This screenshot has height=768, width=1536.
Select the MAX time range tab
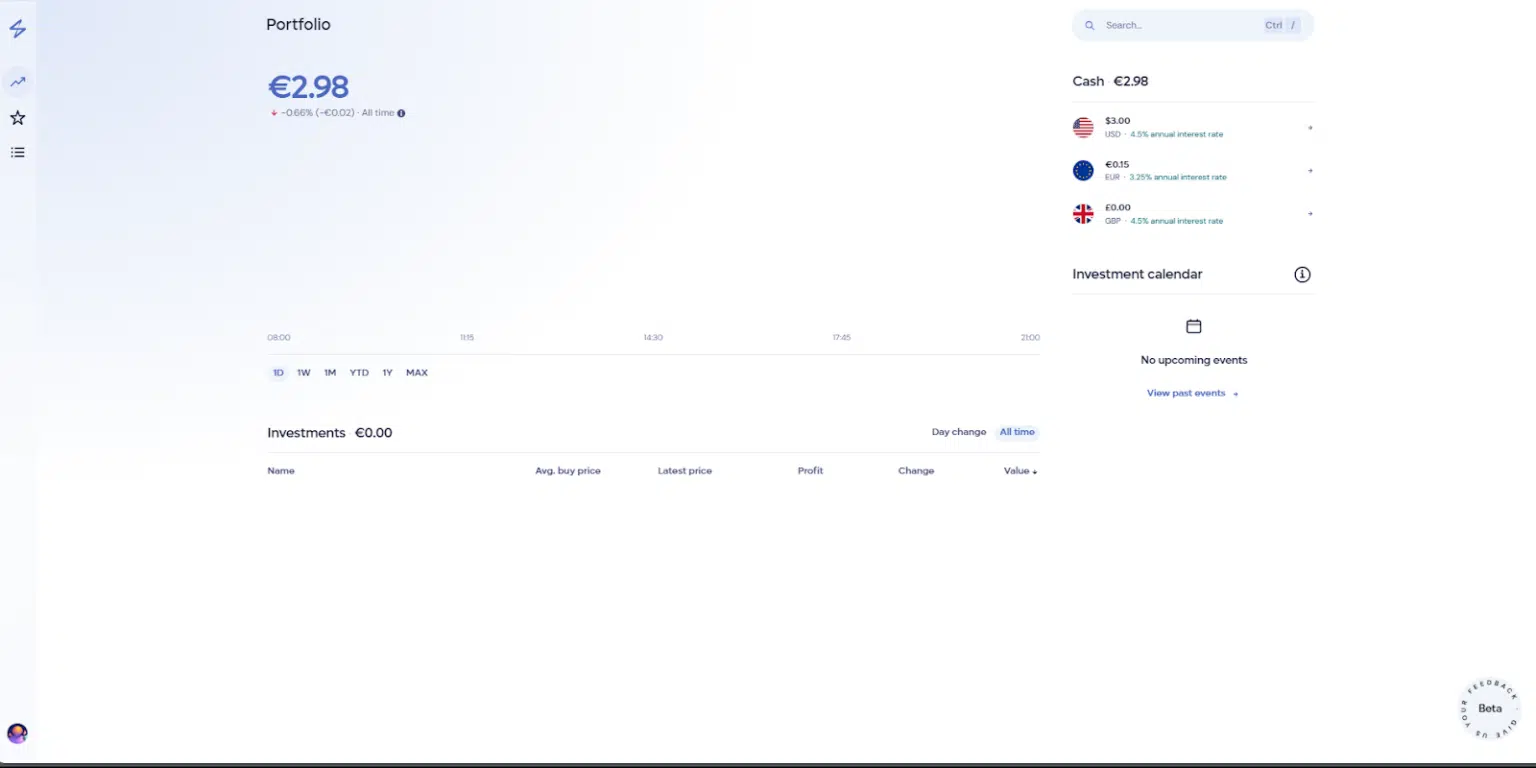pyautogui.click(x=417, y=372)
